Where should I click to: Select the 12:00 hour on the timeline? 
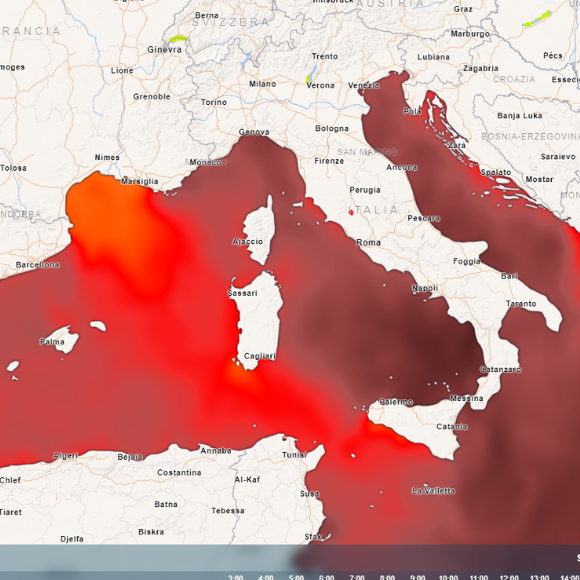509,577
